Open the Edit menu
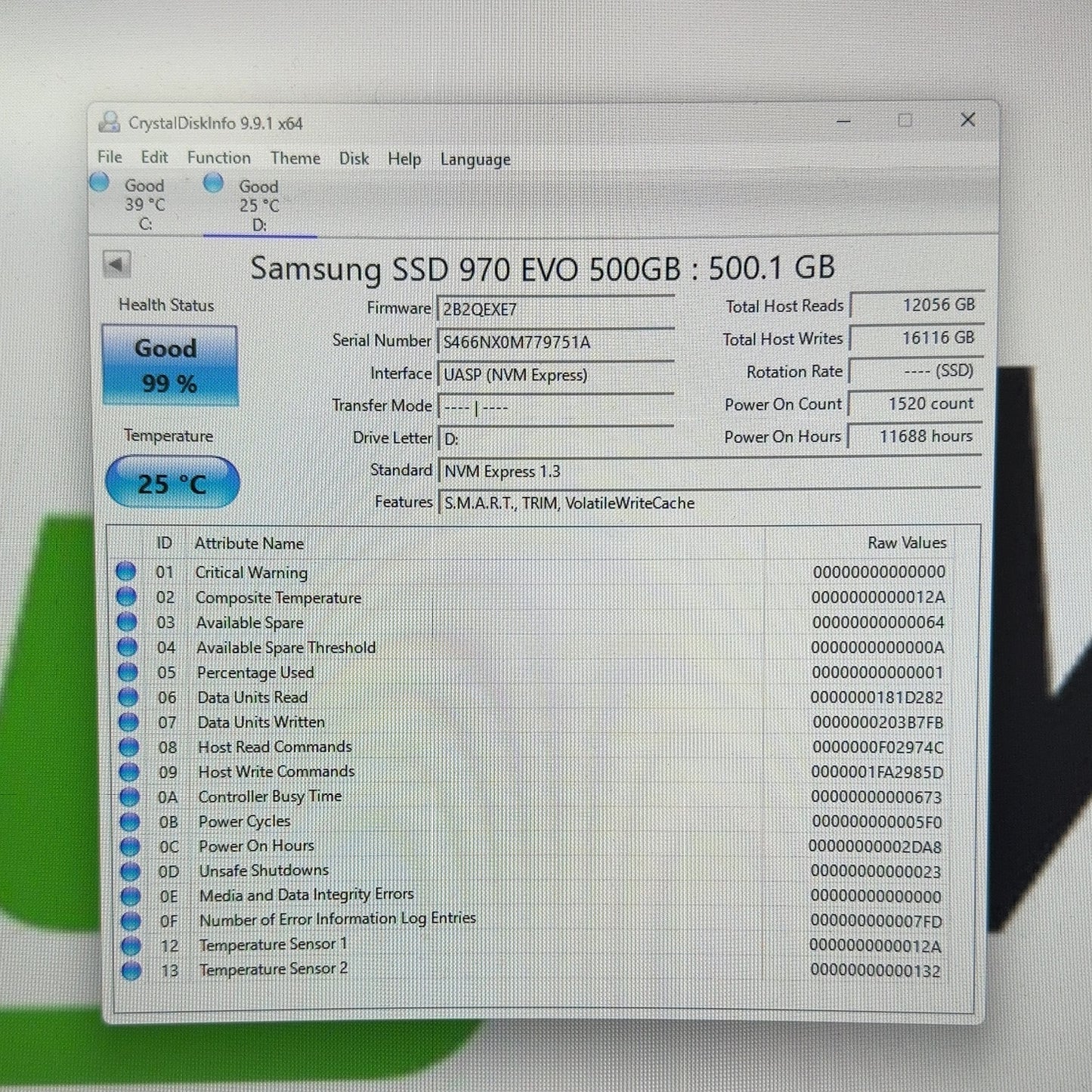1092x1092 pixels. tap(154, 157)
